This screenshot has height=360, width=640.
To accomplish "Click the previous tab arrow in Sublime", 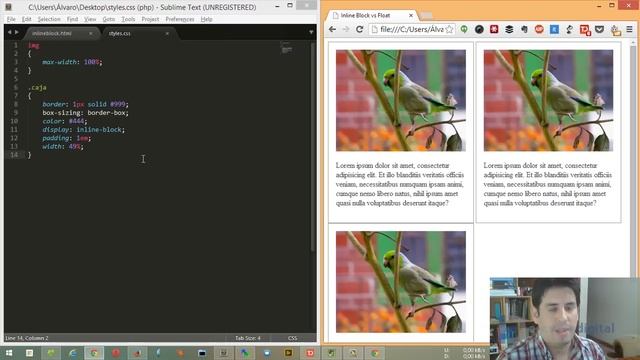I will click(9, 32).
